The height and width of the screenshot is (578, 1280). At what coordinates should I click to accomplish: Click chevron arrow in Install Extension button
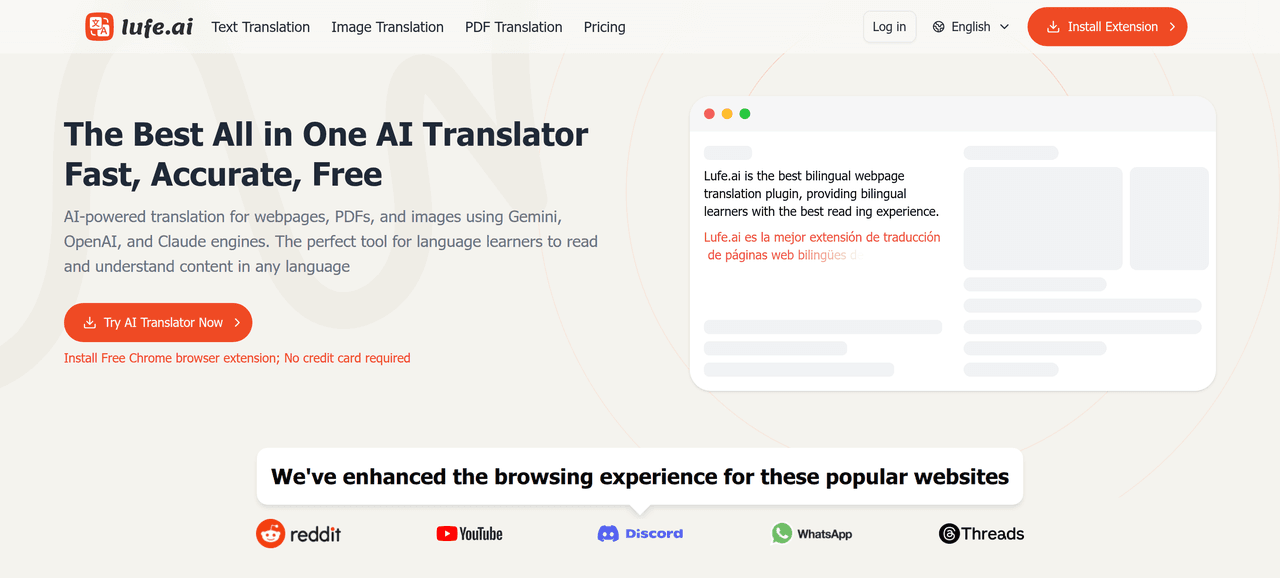coord(1172,27)
